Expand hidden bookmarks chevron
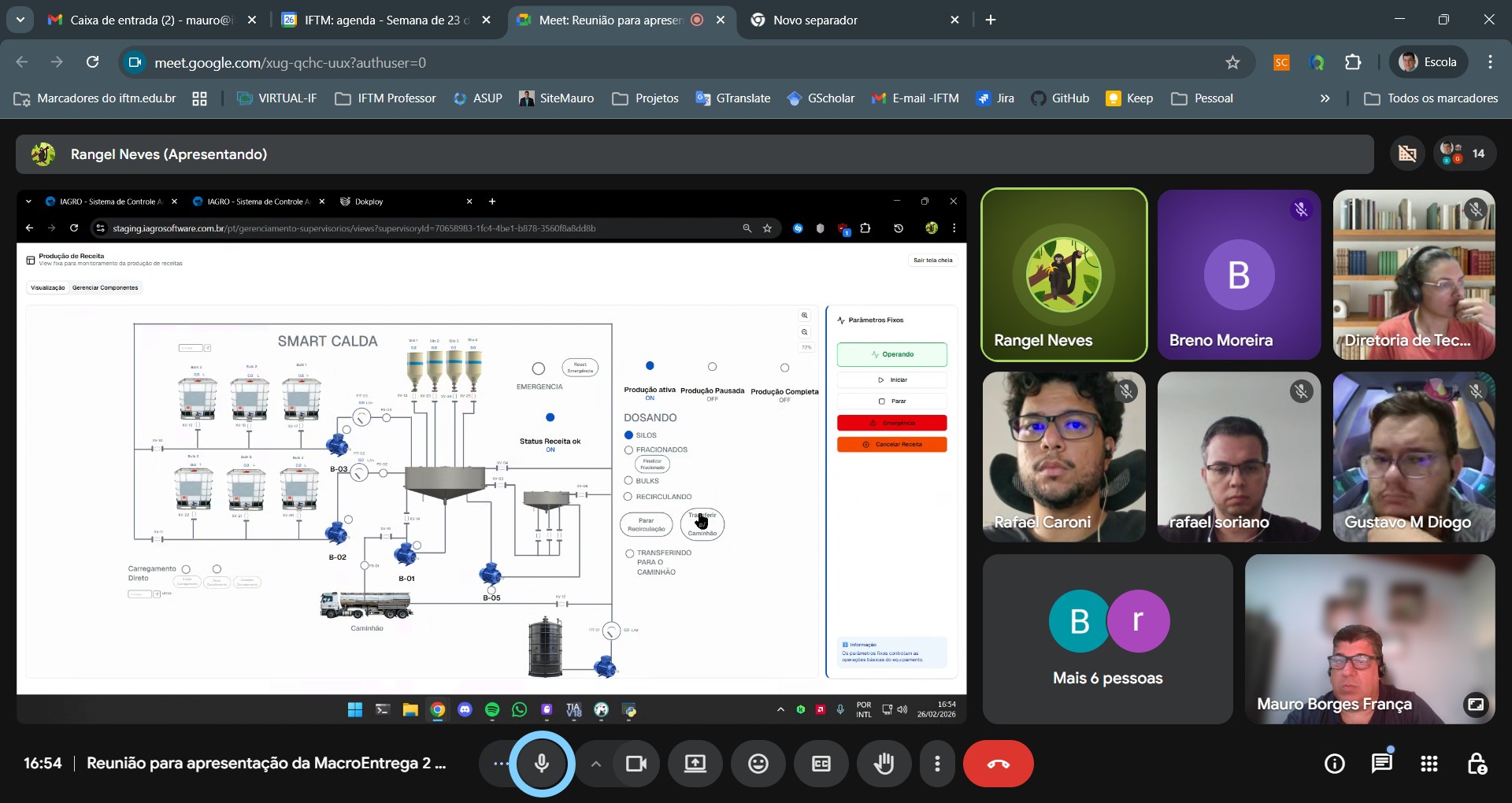Screen dimensions: 1512x803 click(1325, 98)
